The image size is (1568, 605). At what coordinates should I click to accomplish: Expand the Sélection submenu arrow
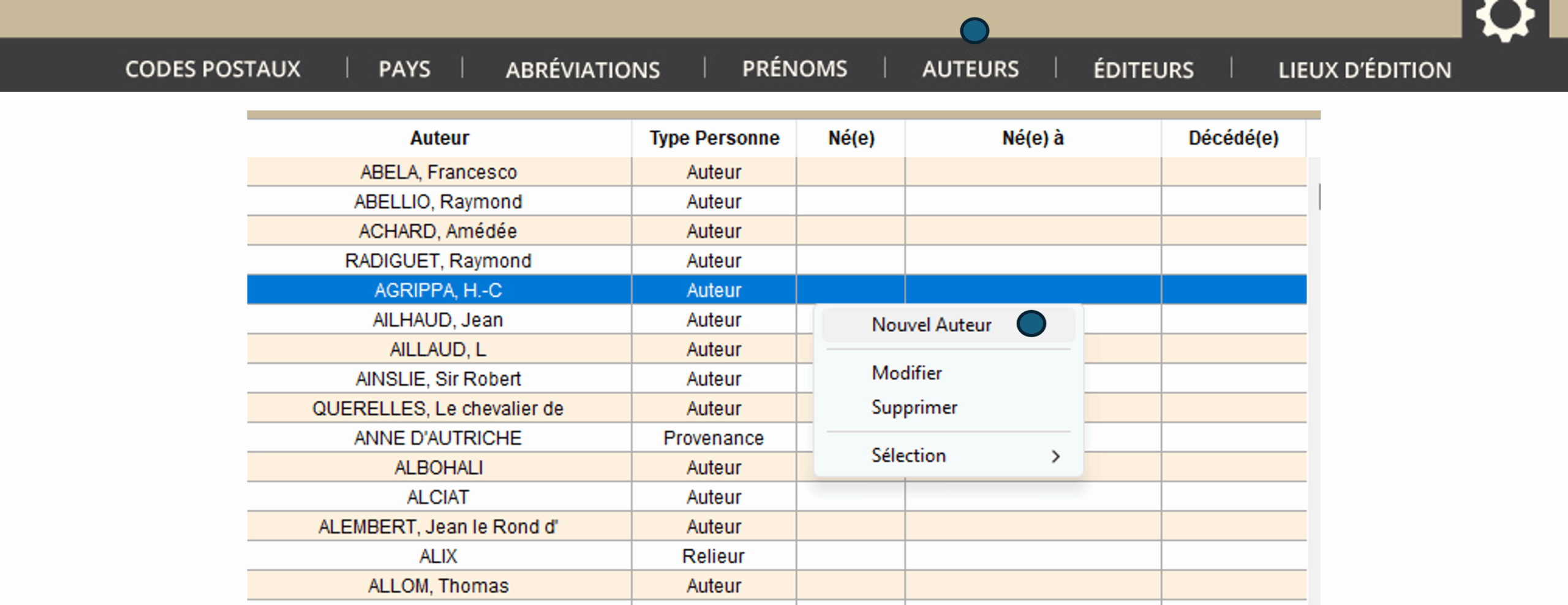click(1055, 456)
